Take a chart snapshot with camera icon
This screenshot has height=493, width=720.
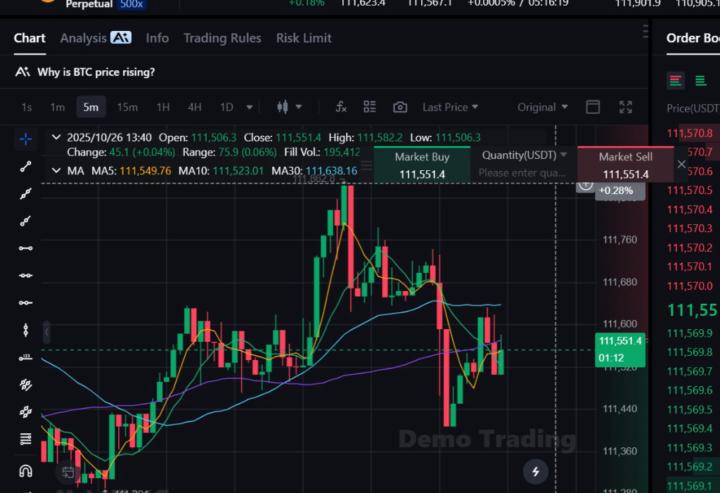tap(400, 107)
